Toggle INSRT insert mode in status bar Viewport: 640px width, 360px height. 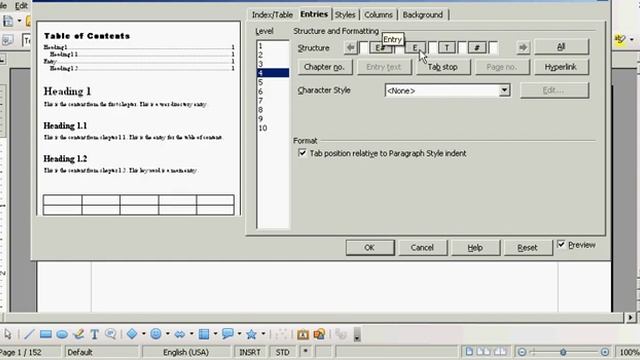point(249,352)
